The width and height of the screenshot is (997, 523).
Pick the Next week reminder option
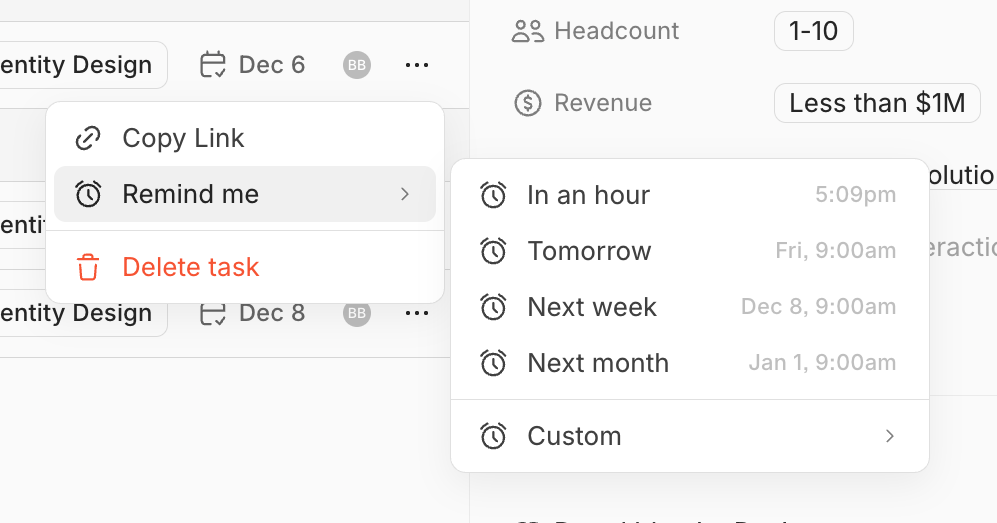pos(592,307)
